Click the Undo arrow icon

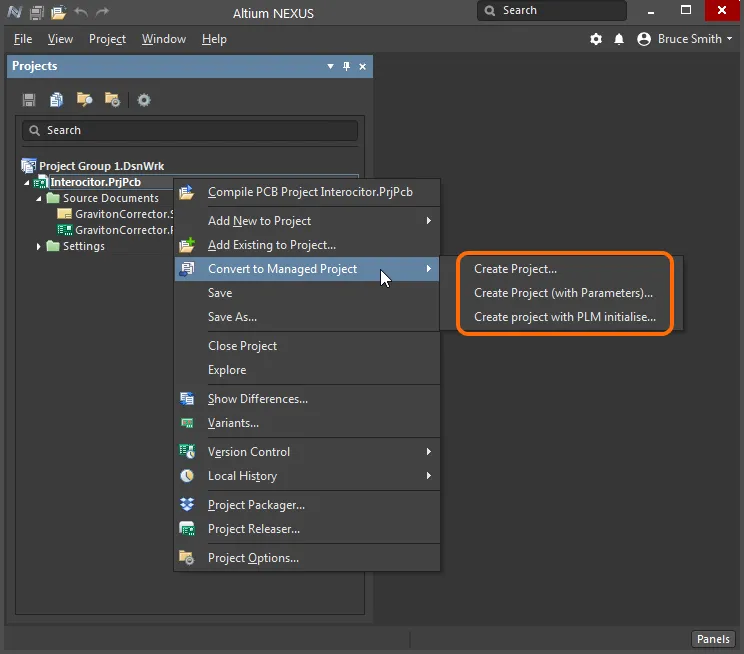pos(81,12)
